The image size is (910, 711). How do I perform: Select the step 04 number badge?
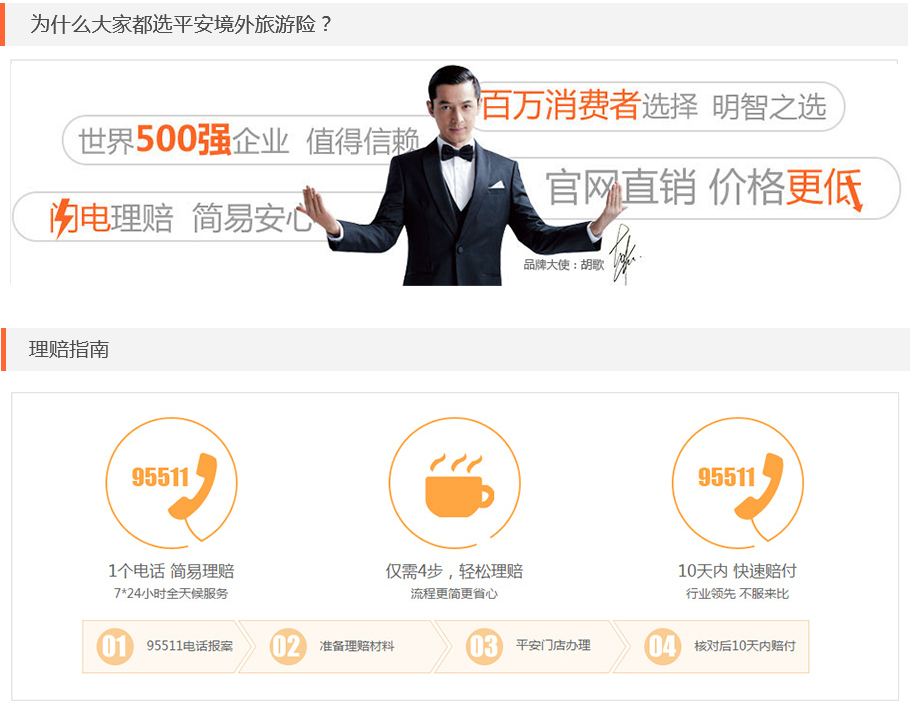coord(663,647)
